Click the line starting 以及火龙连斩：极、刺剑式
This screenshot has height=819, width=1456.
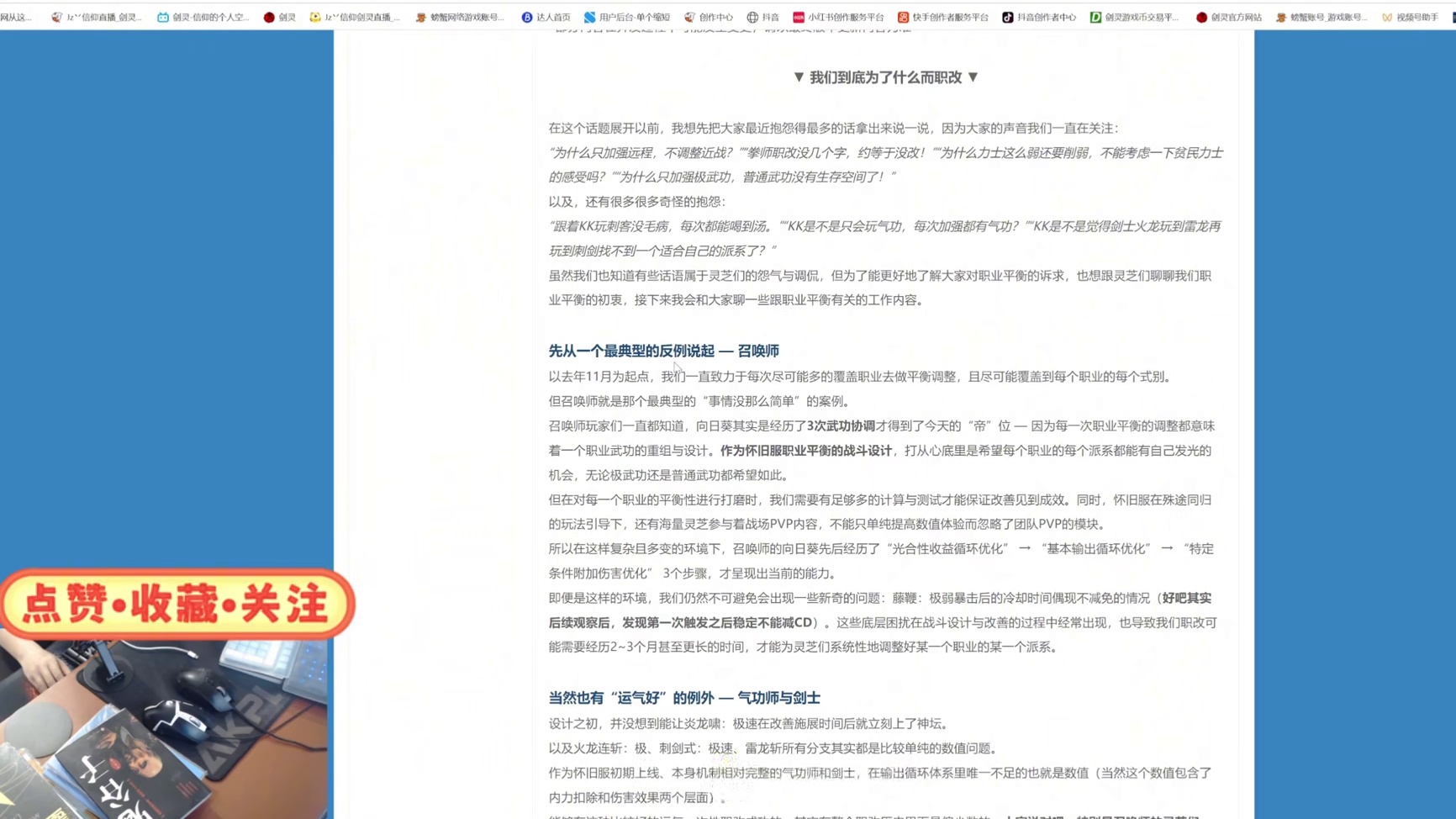[x=775, y=748]
